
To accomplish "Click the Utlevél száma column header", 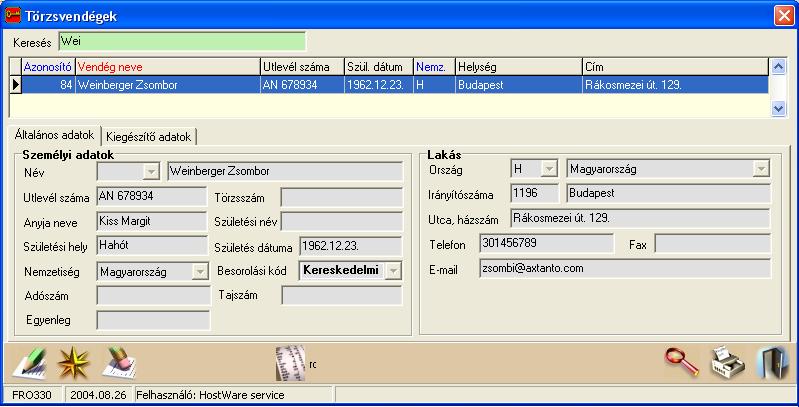I will (x=302, y=67).
